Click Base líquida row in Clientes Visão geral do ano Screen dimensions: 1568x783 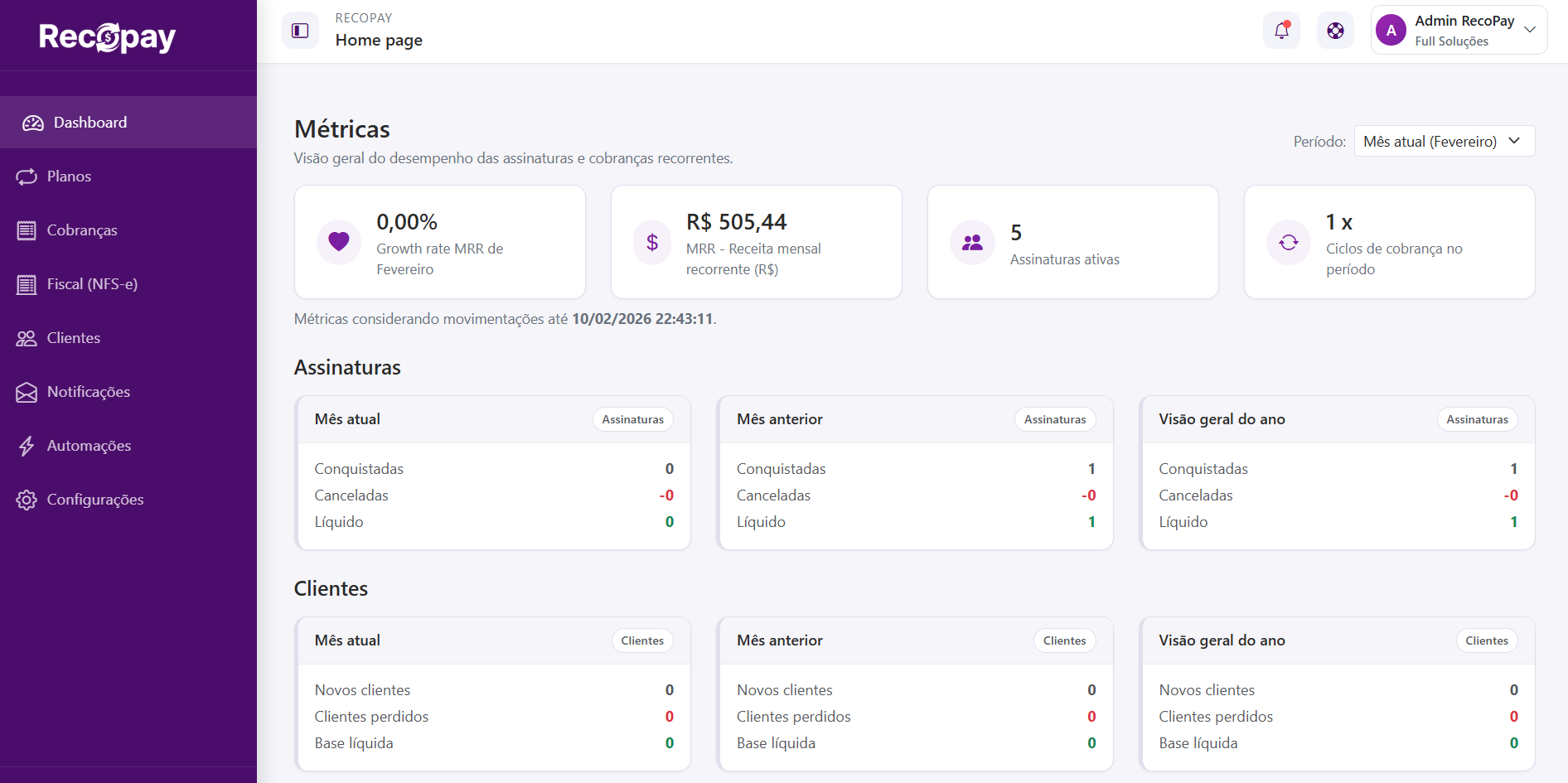(x=1338, y=743)
